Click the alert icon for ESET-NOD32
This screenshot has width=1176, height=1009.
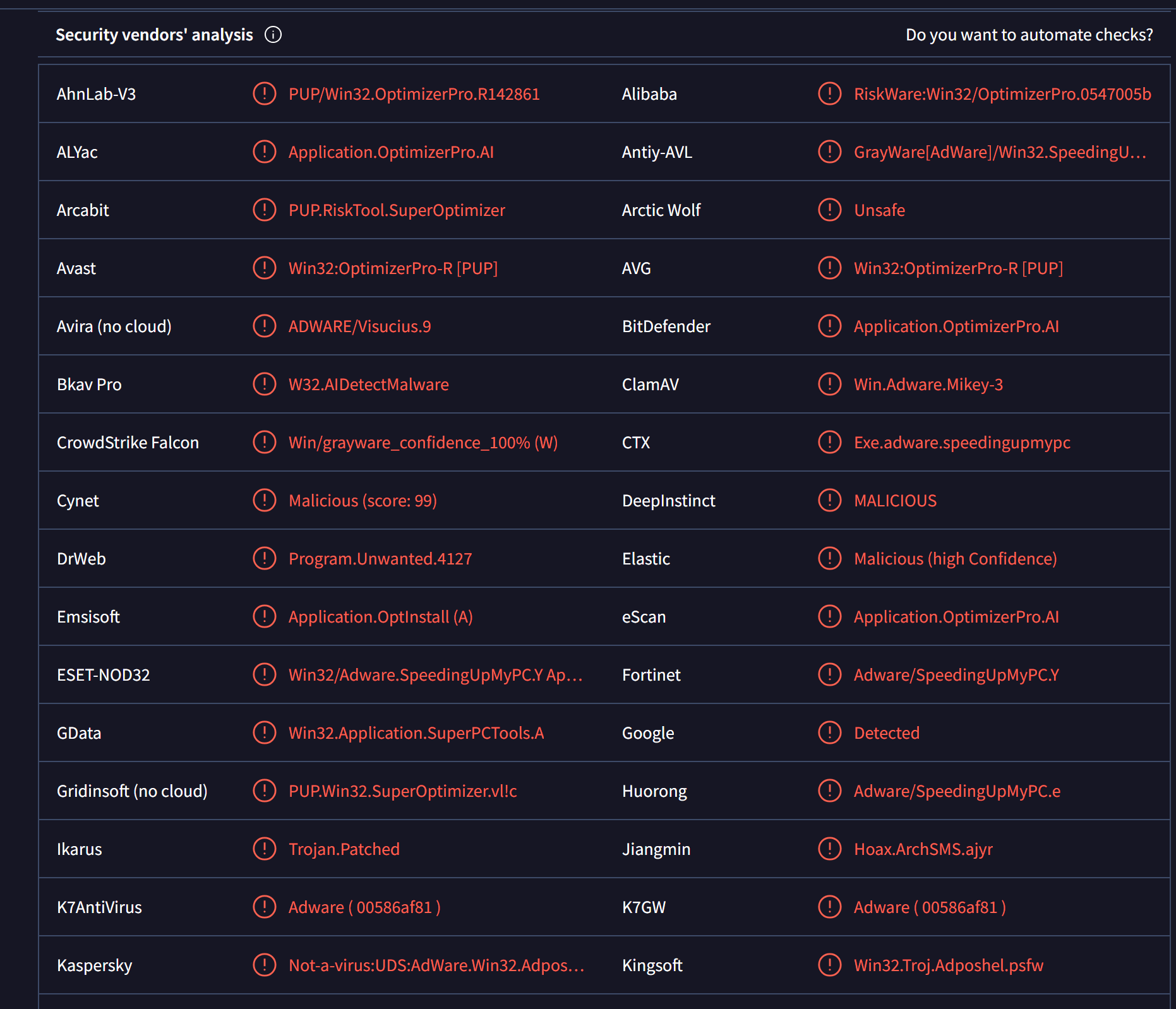265,674
